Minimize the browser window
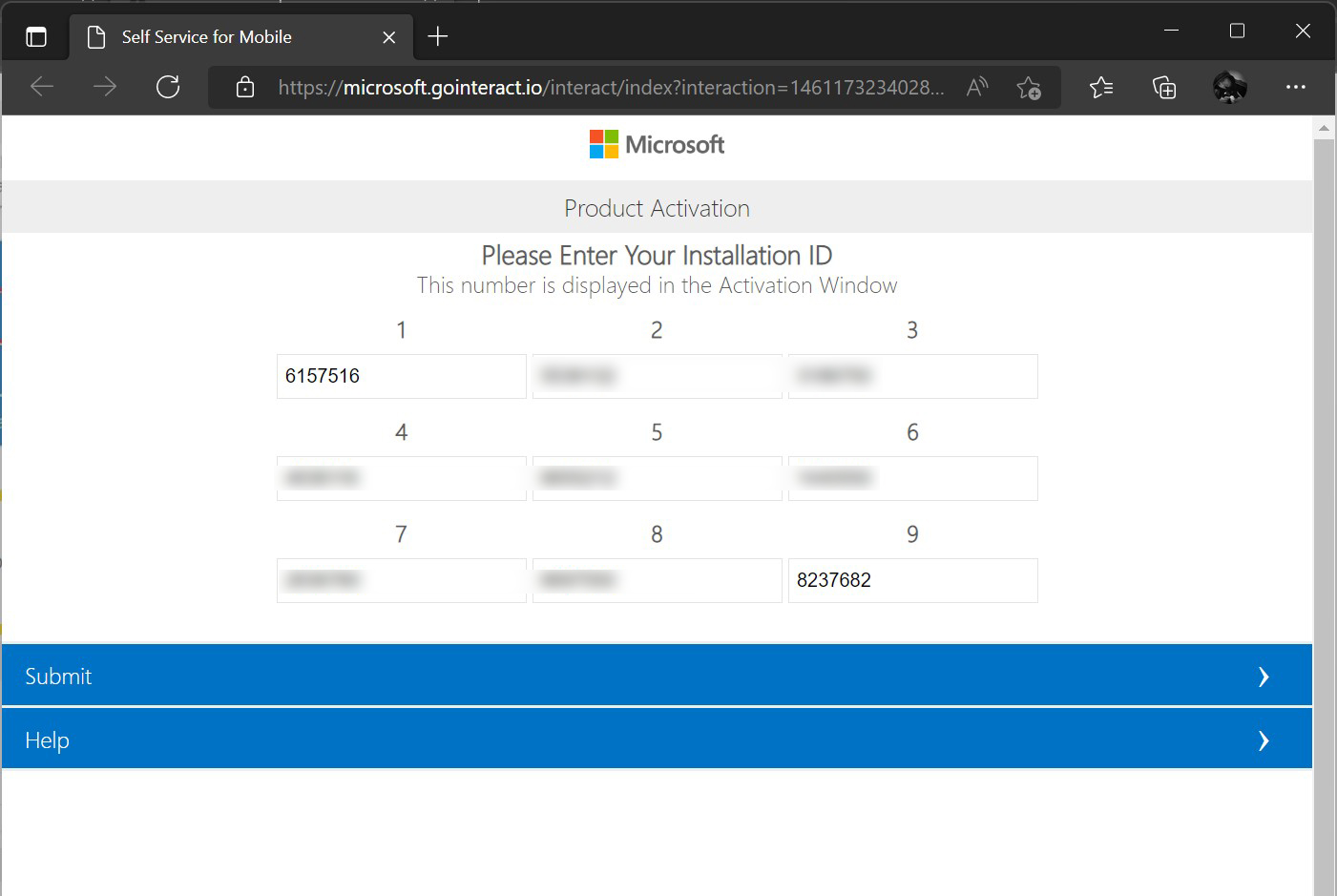 pos(1172,31)
